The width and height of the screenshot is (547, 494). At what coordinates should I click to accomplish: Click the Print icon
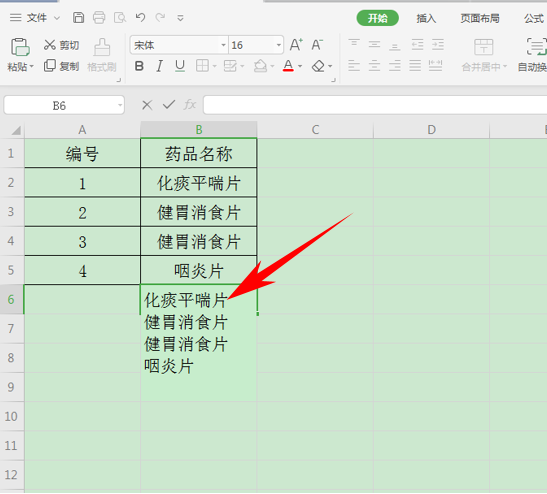tap(99, 17)
